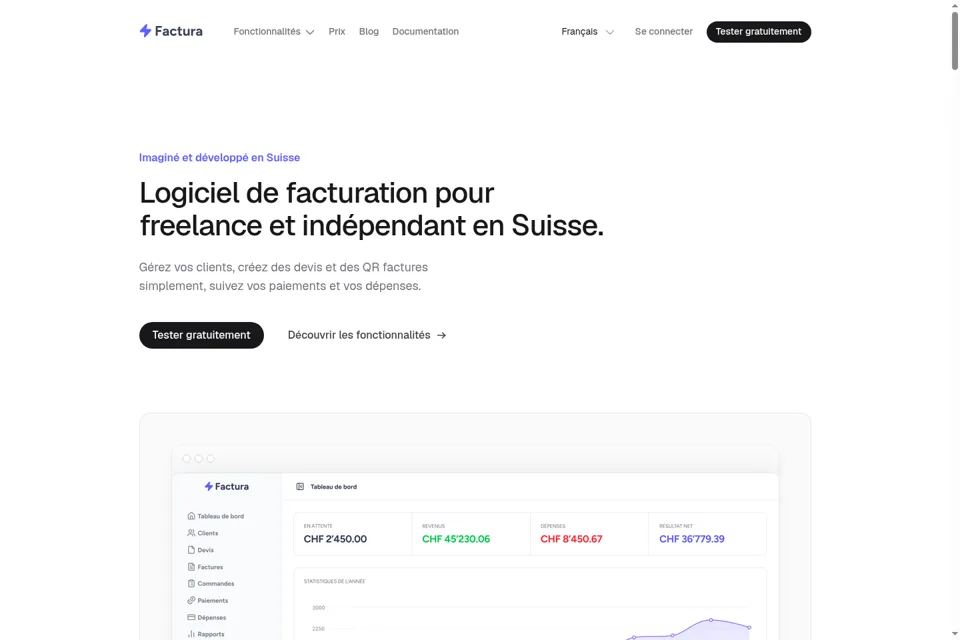Click the En attente value CHF 2'450.00
The height and width of the screenshot is (640, 960).
[336, 539]
